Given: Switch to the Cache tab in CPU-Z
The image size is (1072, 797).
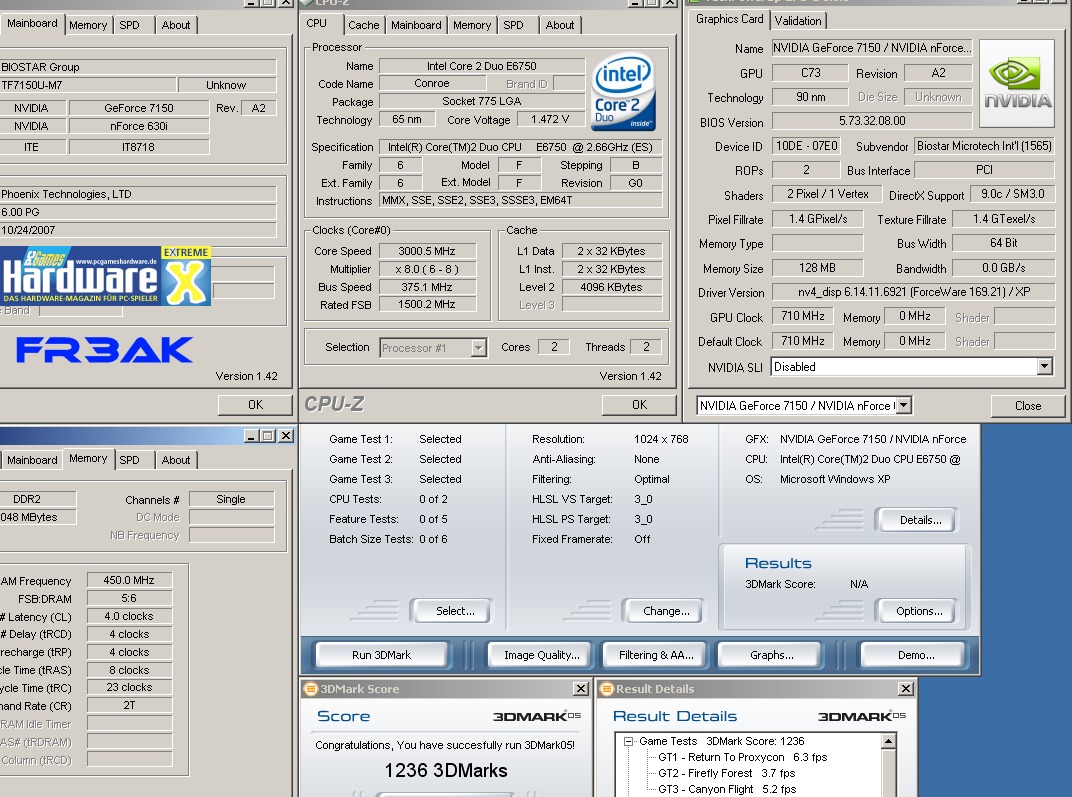Looking at the screenshot, I should (x=363, y=25).
